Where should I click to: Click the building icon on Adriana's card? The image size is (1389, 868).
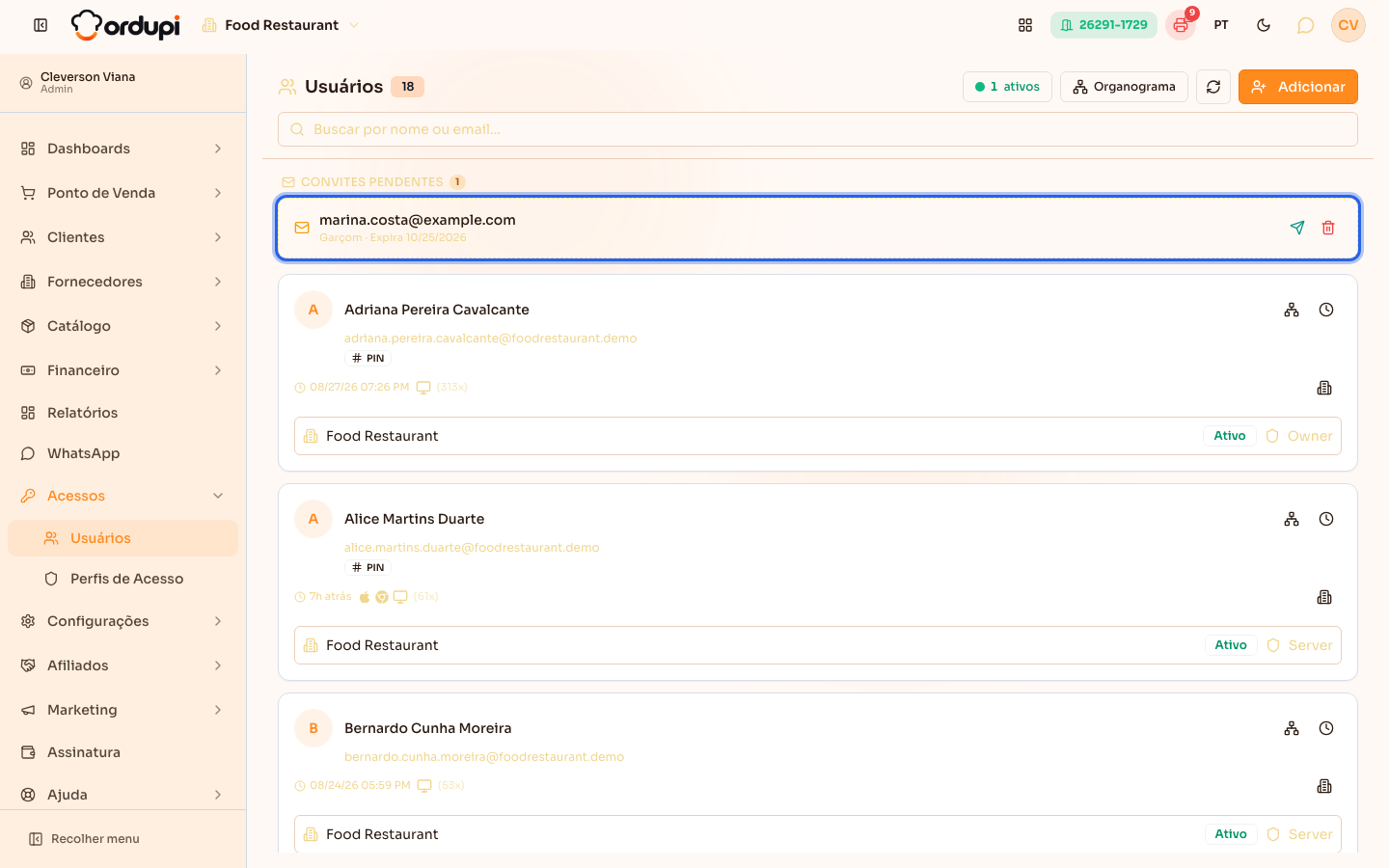(1324, 388)
